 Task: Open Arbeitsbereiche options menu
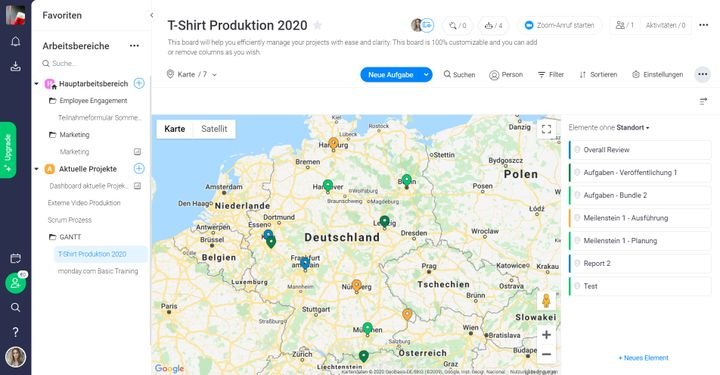coord(134,46)
